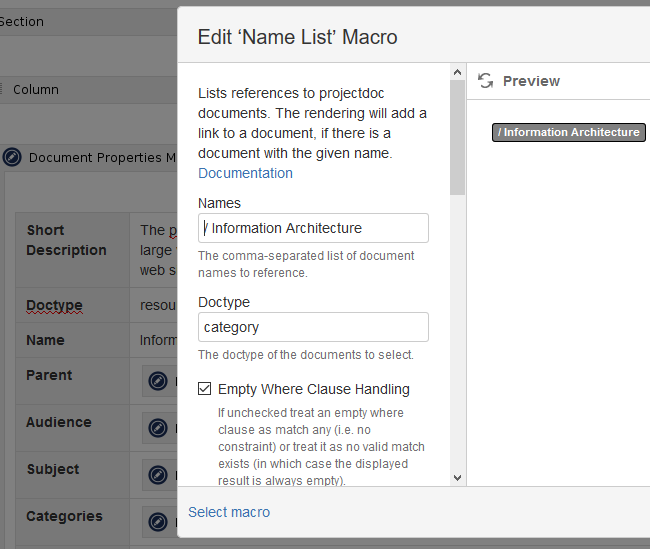Image resolution: width=650 pixels, height=549 pixels.
Task: Click the Information Architecture preview tag
Action: pos(568,132)
